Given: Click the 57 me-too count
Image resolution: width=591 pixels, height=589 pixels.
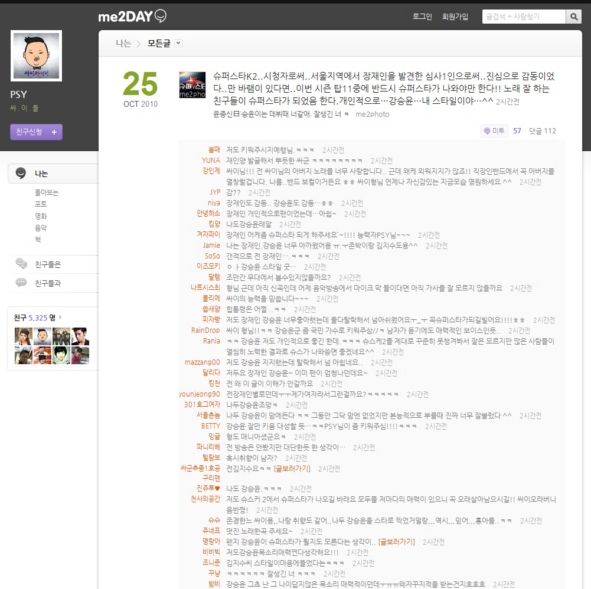Looking at the screenshot, I should 517,131.
